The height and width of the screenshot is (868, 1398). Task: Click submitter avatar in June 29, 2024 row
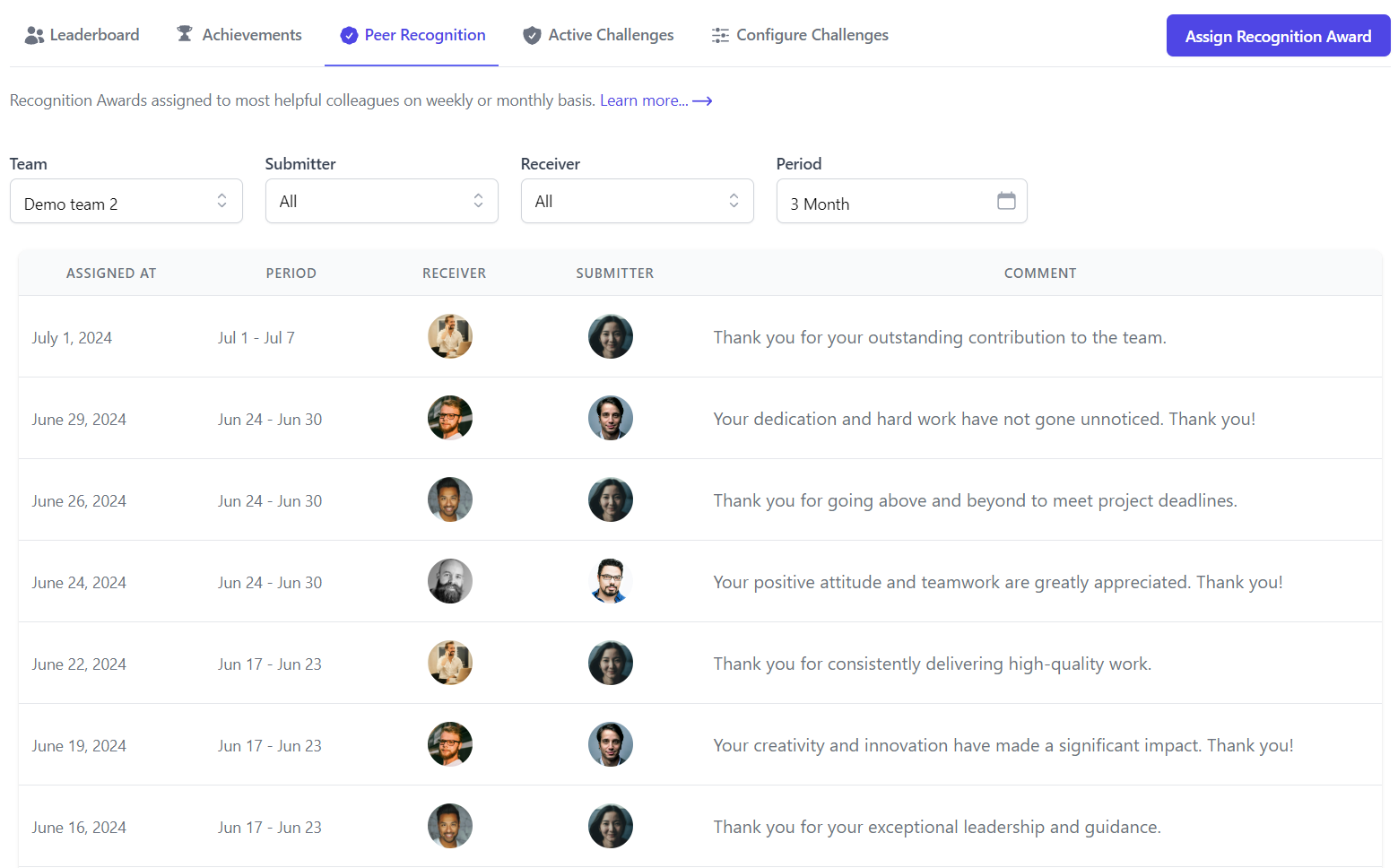click(611, 418)
